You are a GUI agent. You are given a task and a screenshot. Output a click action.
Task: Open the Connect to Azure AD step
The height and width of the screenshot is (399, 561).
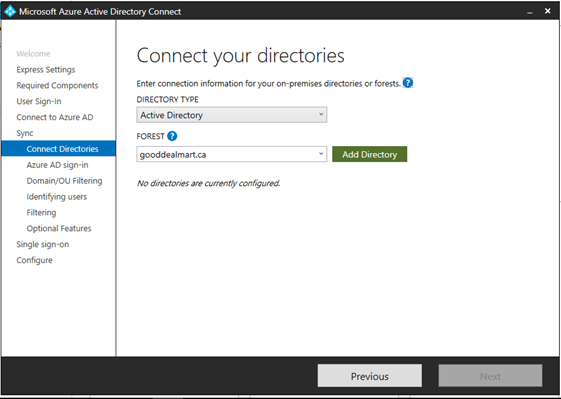click(55, 117)
